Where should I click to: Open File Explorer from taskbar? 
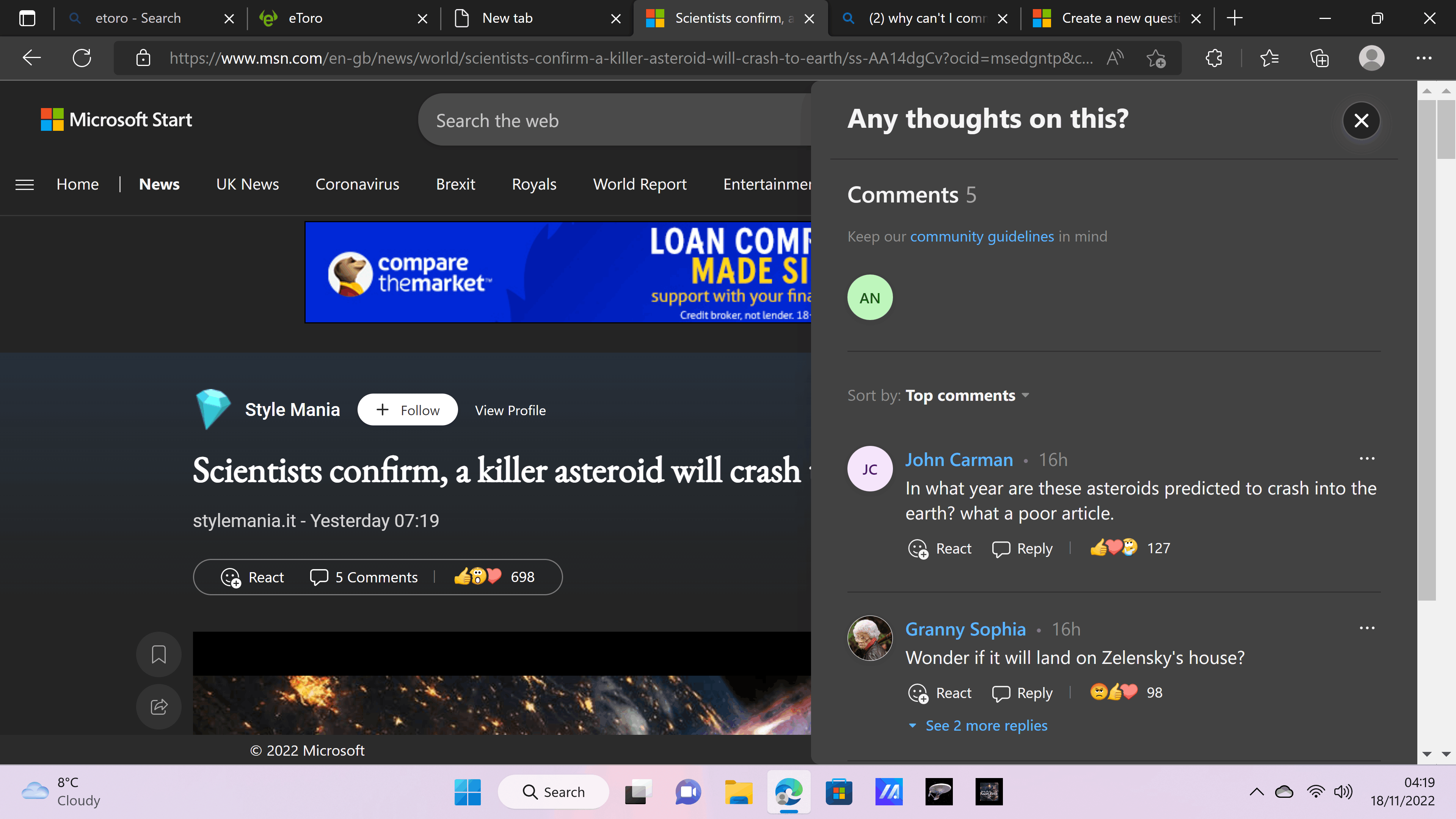tap(738, 792)
